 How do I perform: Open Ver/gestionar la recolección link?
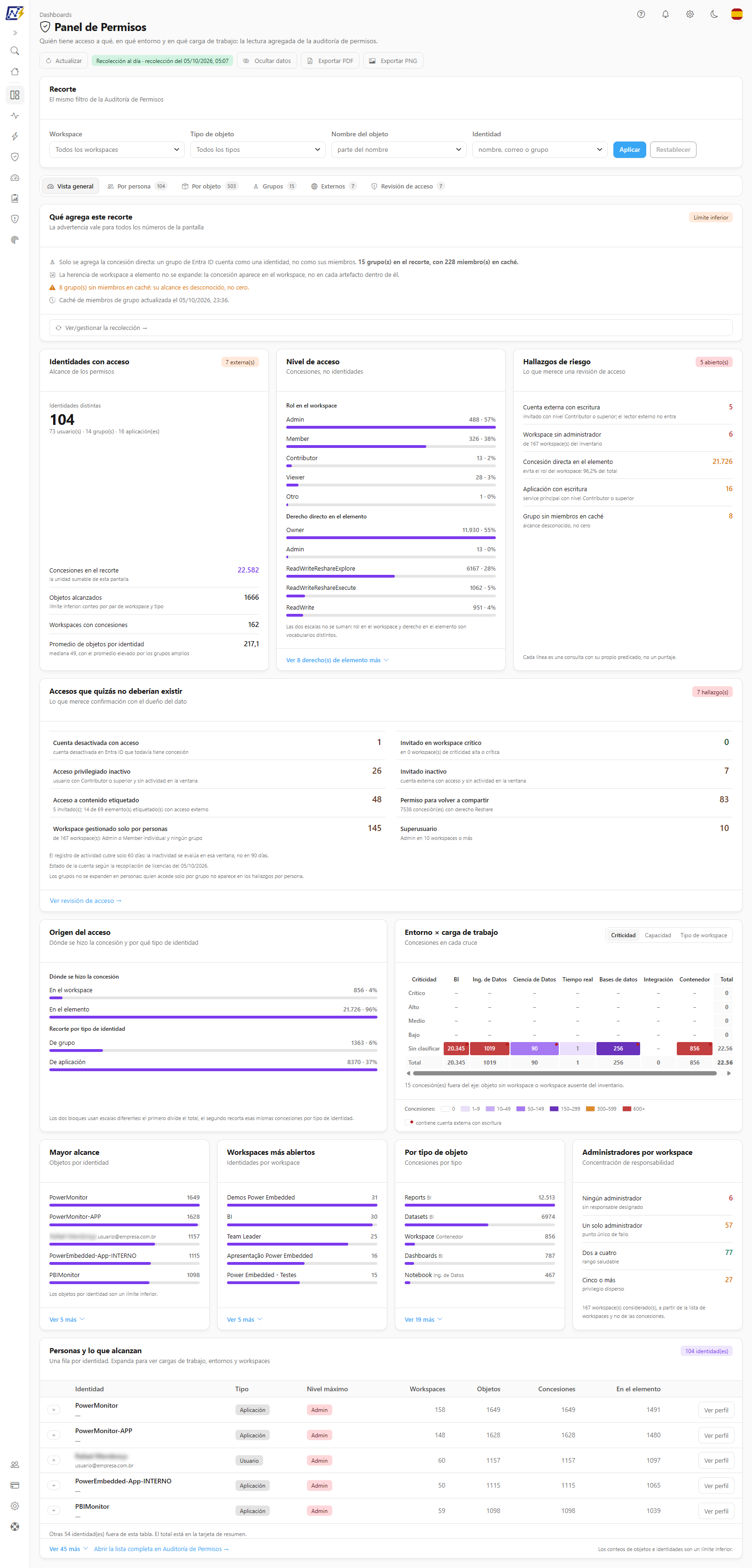pos(390,328)
